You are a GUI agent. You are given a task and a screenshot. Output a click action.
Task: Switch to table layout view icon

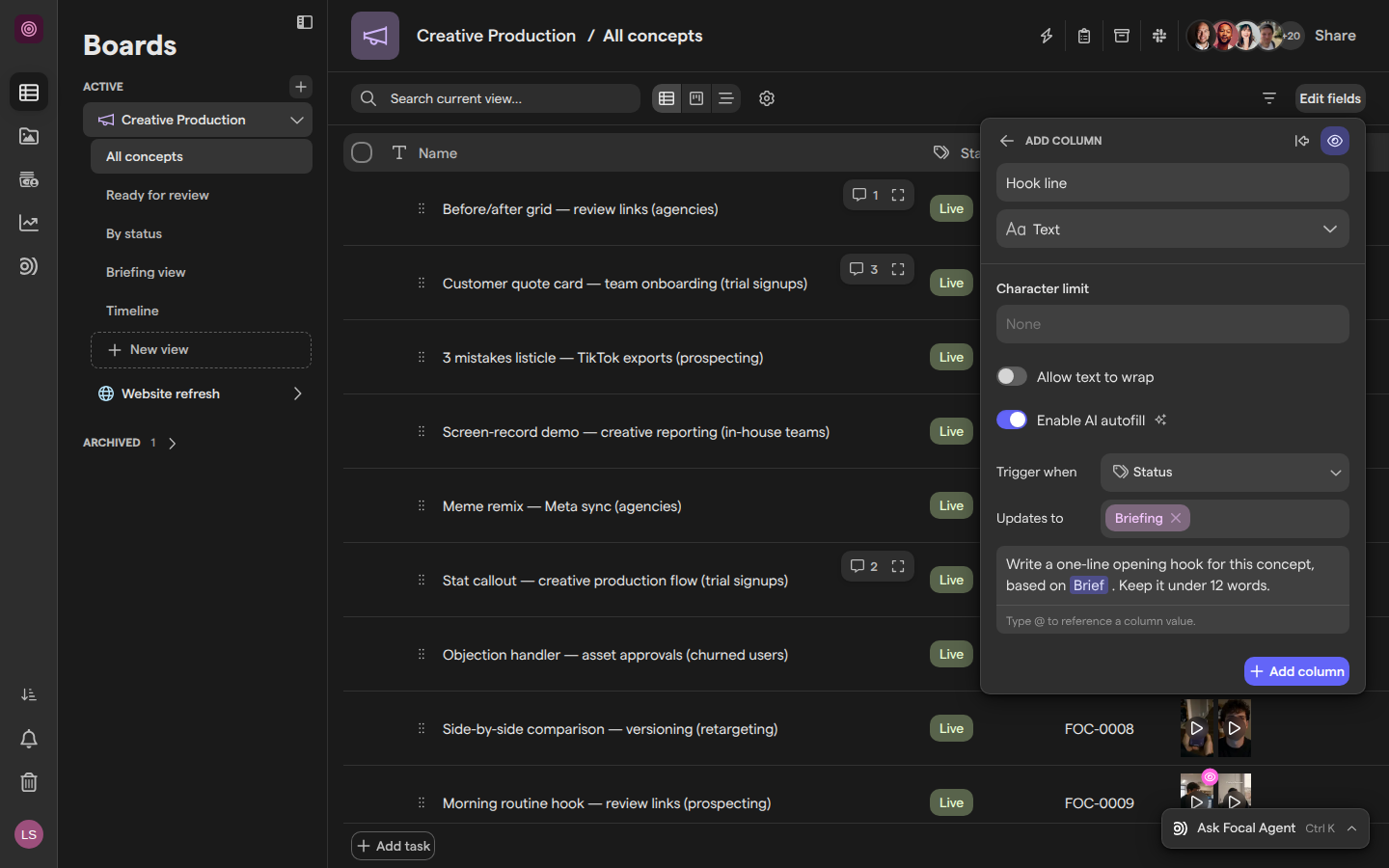coord(667,98)
